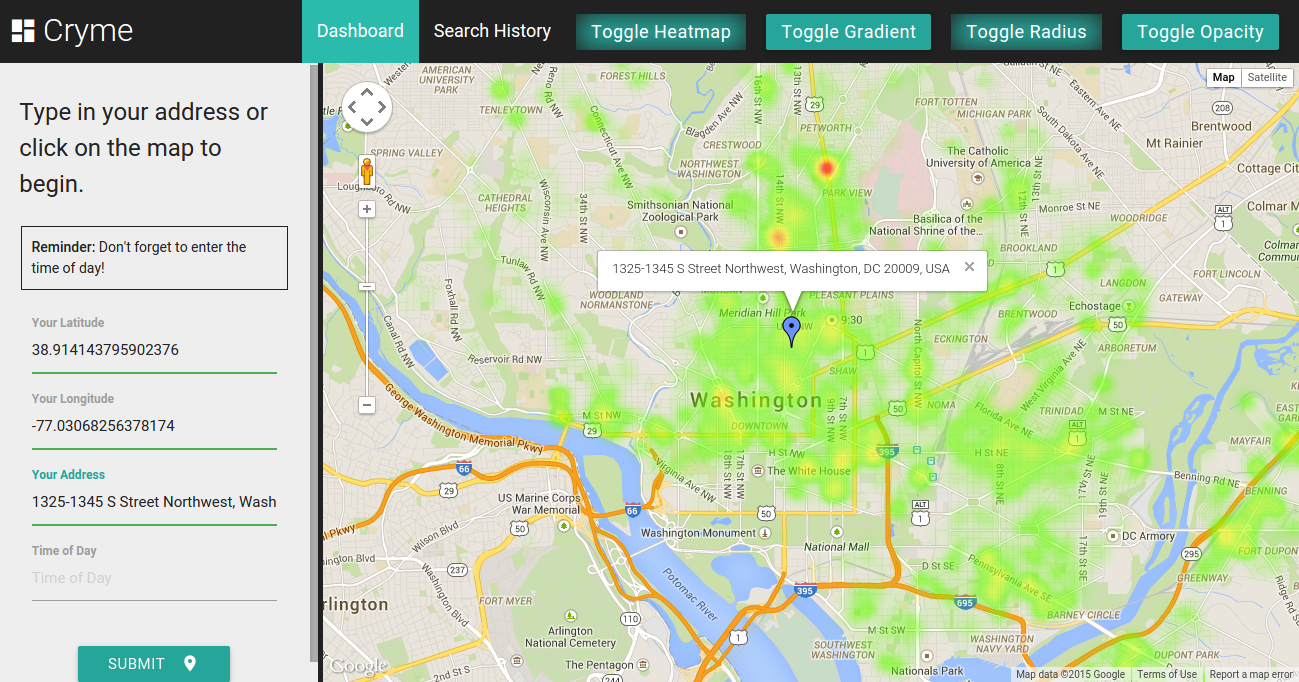Switch to Satellite view type
Viewport: 1299px width, 682px height.
point(1267,77)
